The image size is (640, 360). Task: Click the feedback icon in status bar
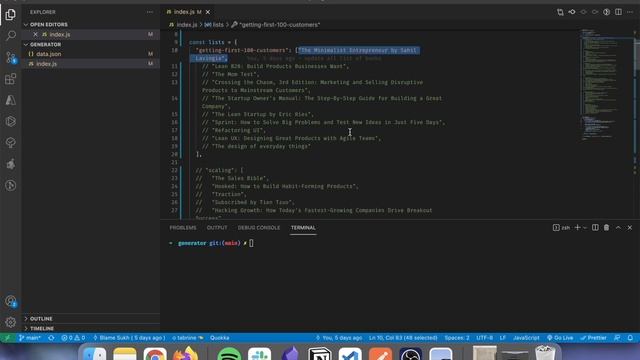pos(618,338)
